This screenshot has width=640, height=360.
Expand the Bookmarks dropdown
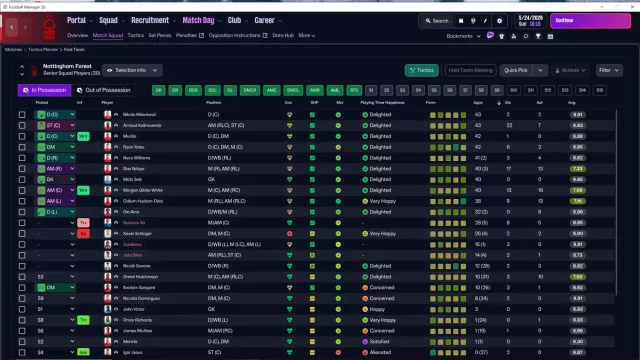pos(464,36)
